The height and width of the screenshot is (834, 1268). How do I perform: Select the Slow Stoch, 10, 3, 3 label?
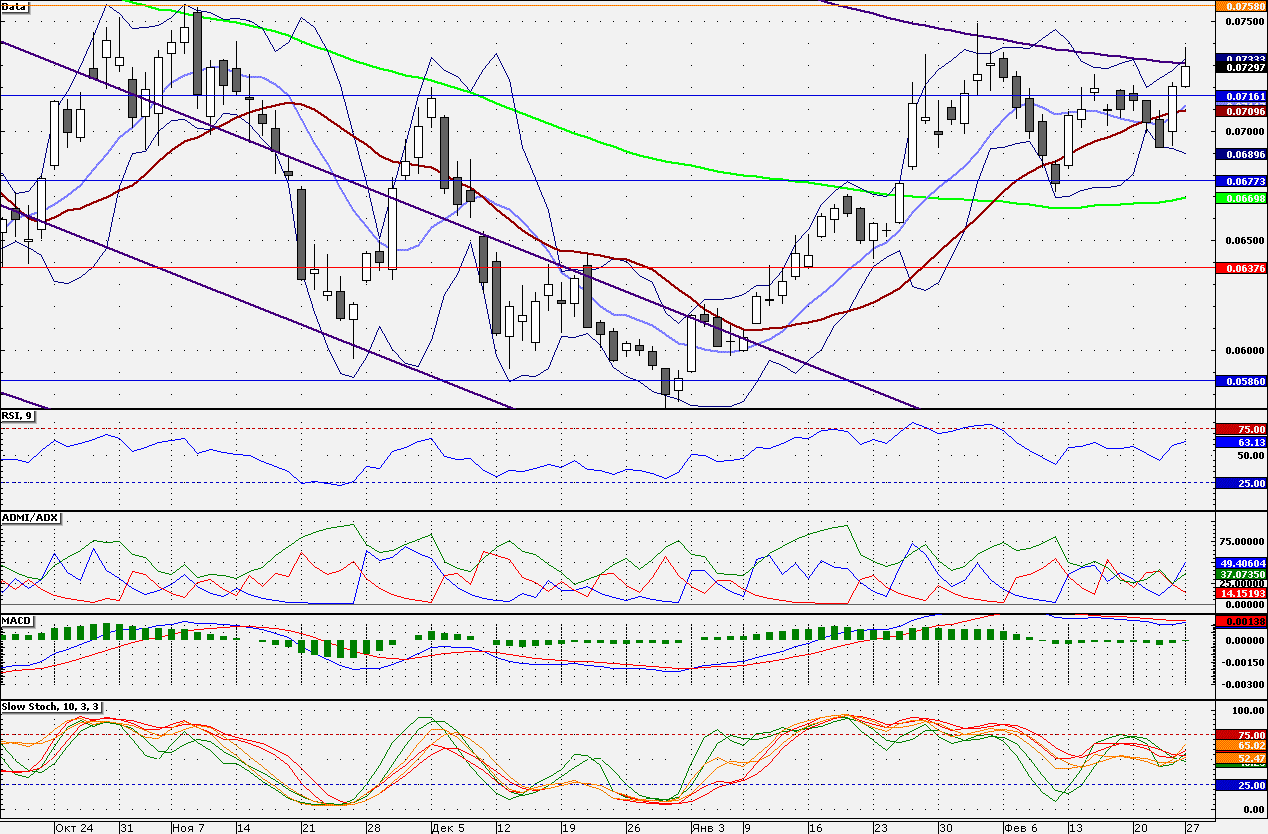(x=51, y=707)
